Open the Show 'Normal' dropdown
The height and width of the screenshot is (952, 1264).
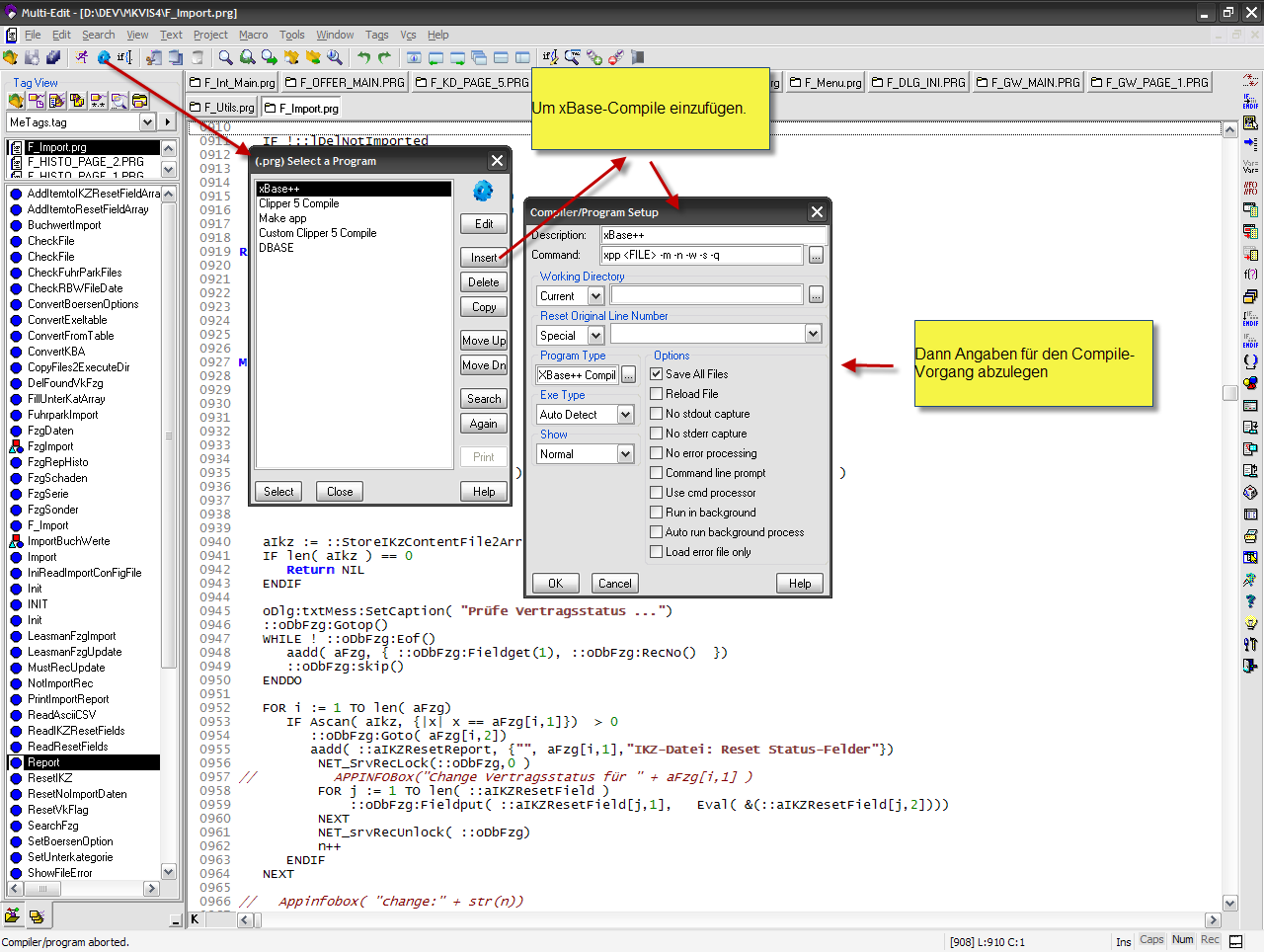tap(625, 454)
